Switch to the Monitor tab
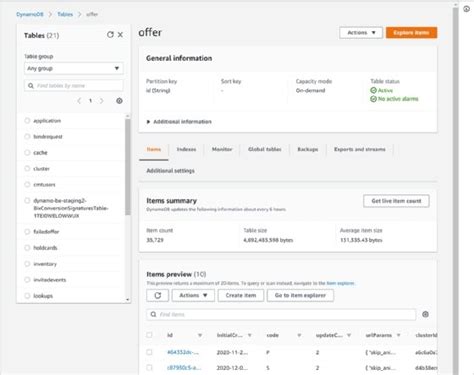 222,149
